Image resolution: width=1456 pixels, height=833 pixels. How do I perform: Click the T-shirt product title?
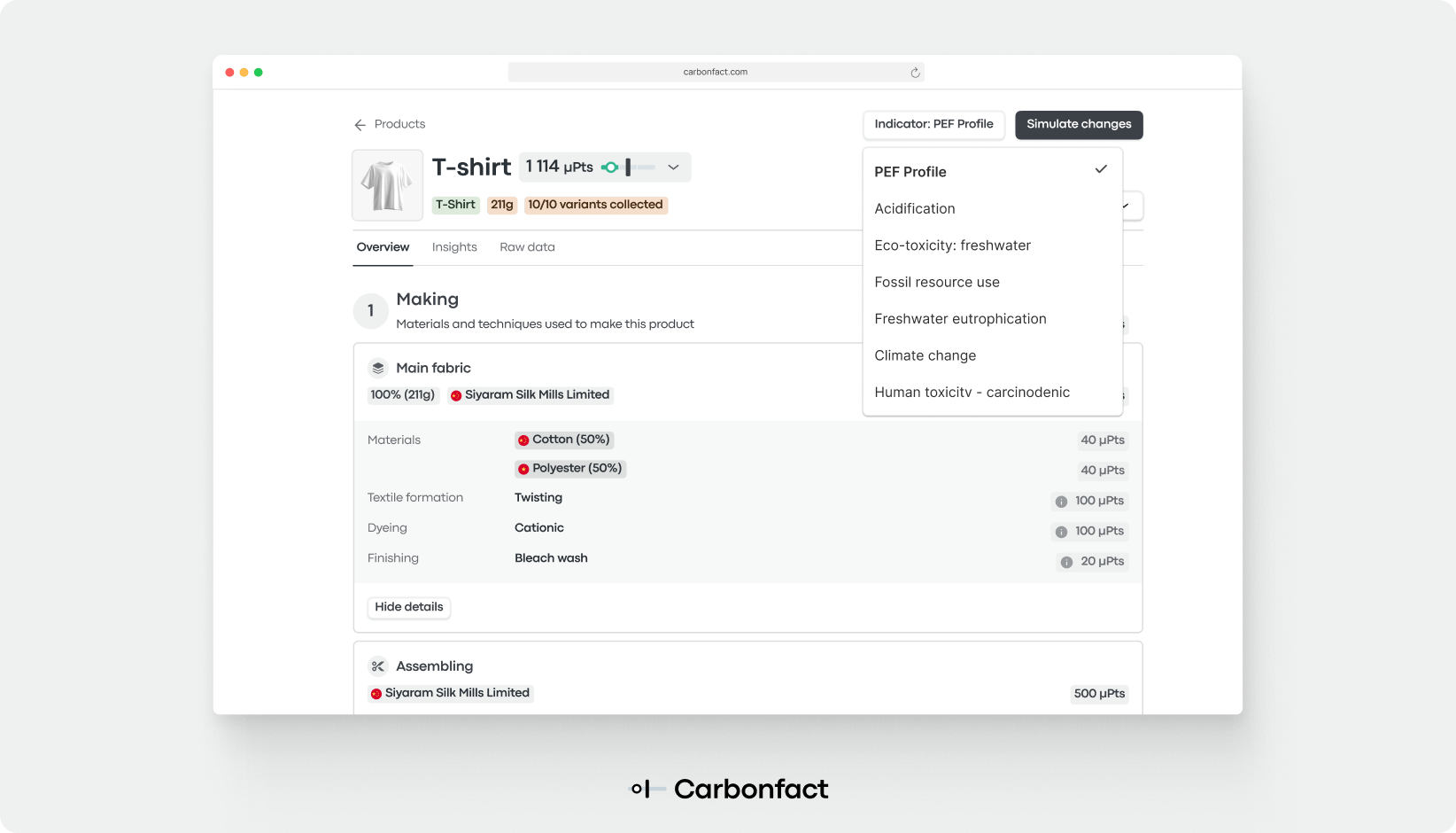pos(471,167)
